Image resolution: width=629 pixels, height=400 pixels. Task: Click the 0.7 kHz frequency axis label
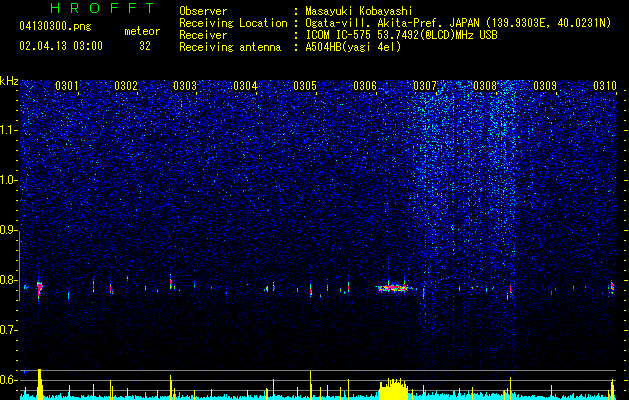[x=9, y=330]
